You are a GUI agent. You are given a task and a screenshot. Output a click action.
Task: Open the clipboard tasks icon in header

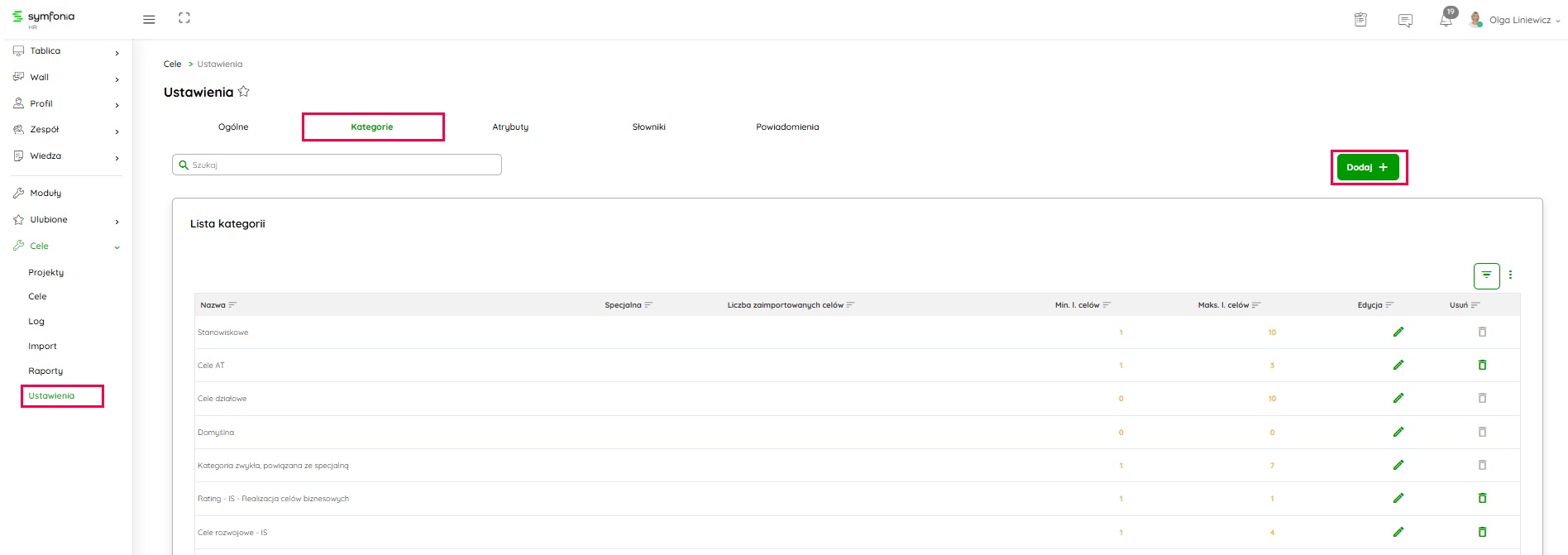pyautogui.click(x=1360, y=20)
